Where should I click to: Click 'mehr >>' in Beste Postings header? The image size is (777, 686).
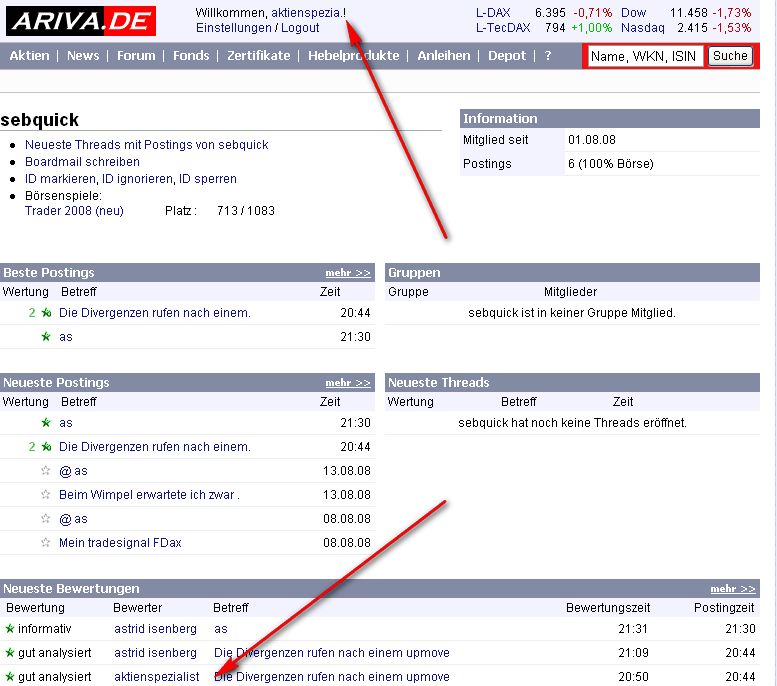click(x=348, y=273)
